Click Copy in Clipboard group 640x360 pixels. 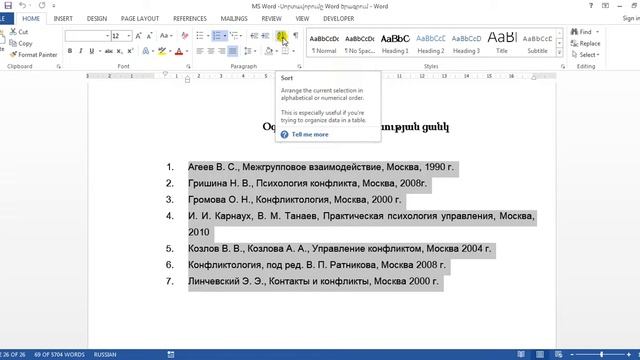[x=20, y=43]
